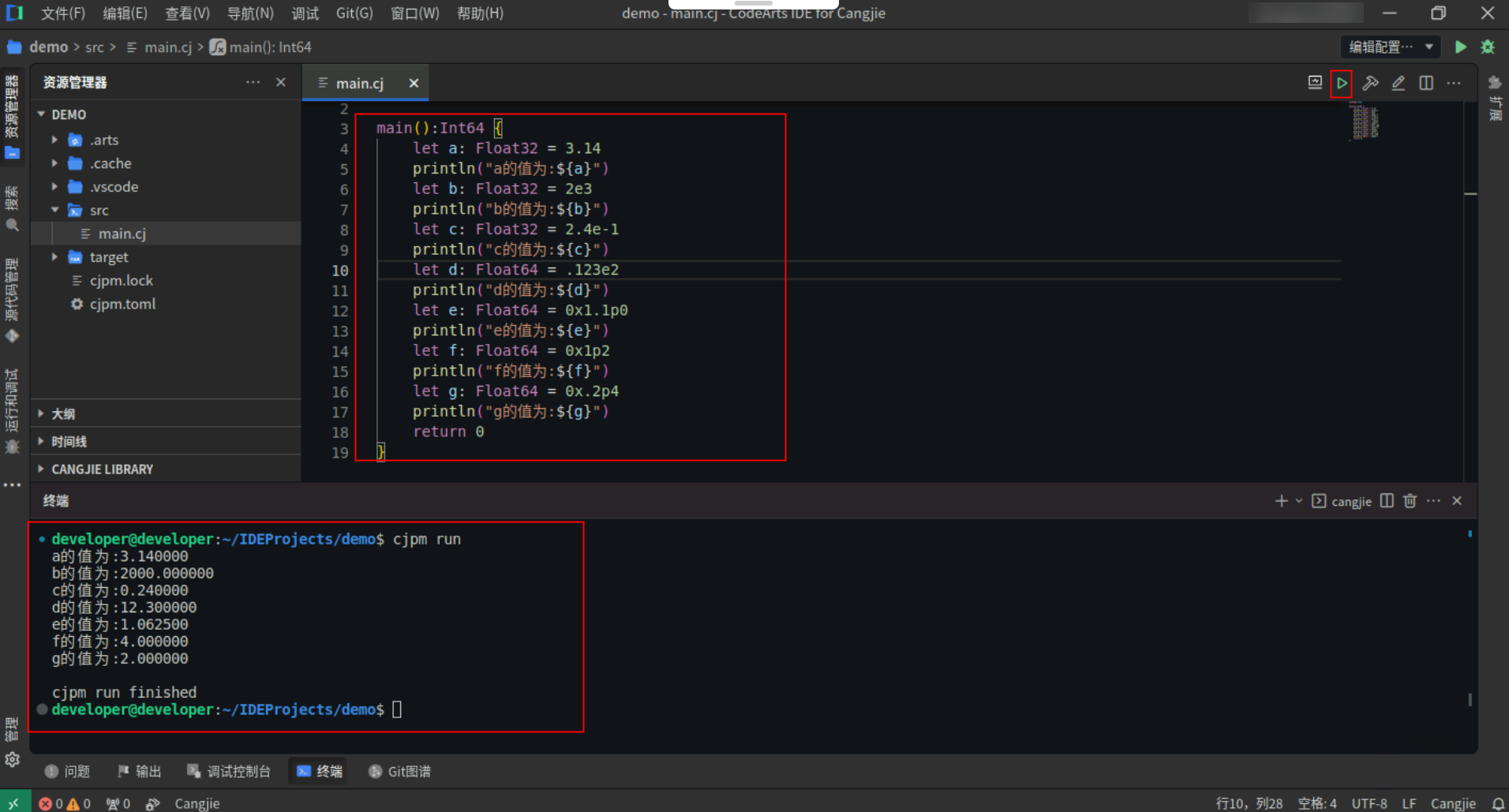The height and width of the screenshot is (812, 1509).
Task: Close the resource explorer panel
Action: pyautogui.click(x=281, y=82)
